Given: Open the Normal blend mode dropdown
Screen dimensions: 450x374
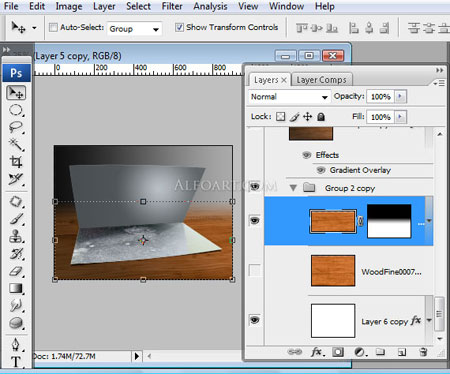Looking at the screenshot, I should coord(289,97).
